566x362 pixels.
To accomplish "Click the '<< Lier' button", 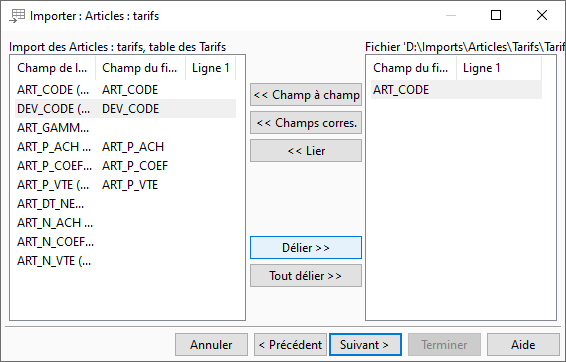I will click(306, 151).
